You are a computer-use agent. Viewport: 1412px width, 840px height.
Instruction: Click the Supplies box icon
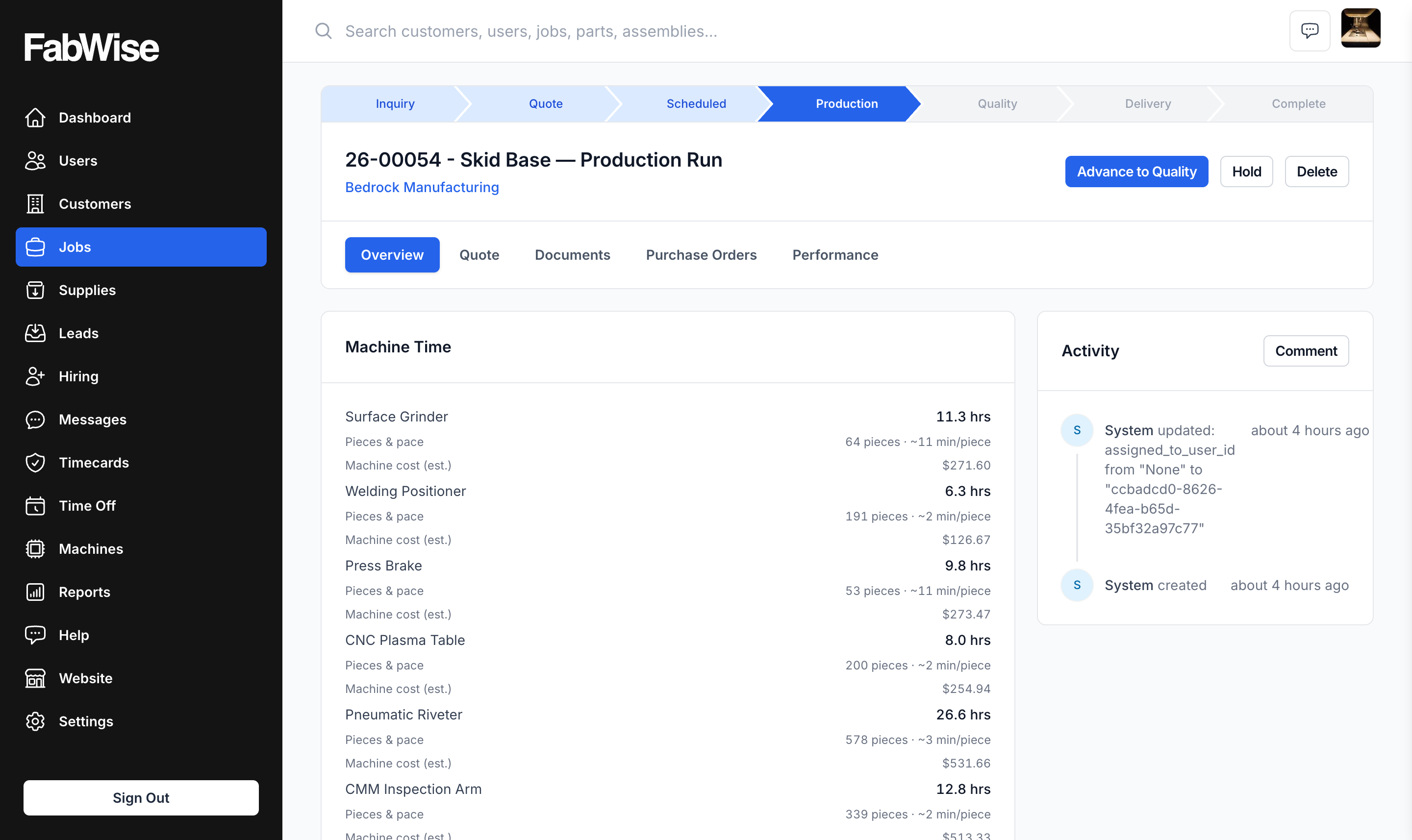[35, 290]
